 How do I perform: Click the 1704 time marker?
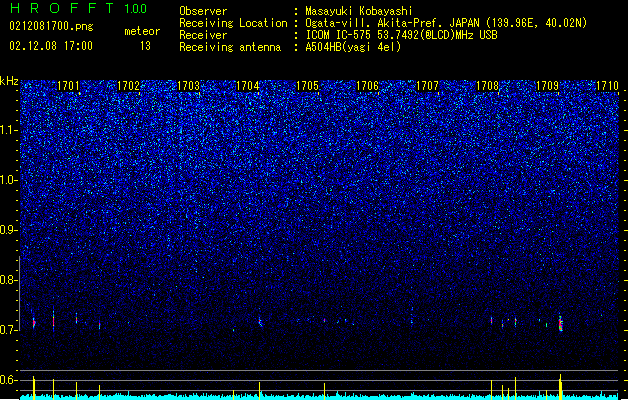(248, 86)
